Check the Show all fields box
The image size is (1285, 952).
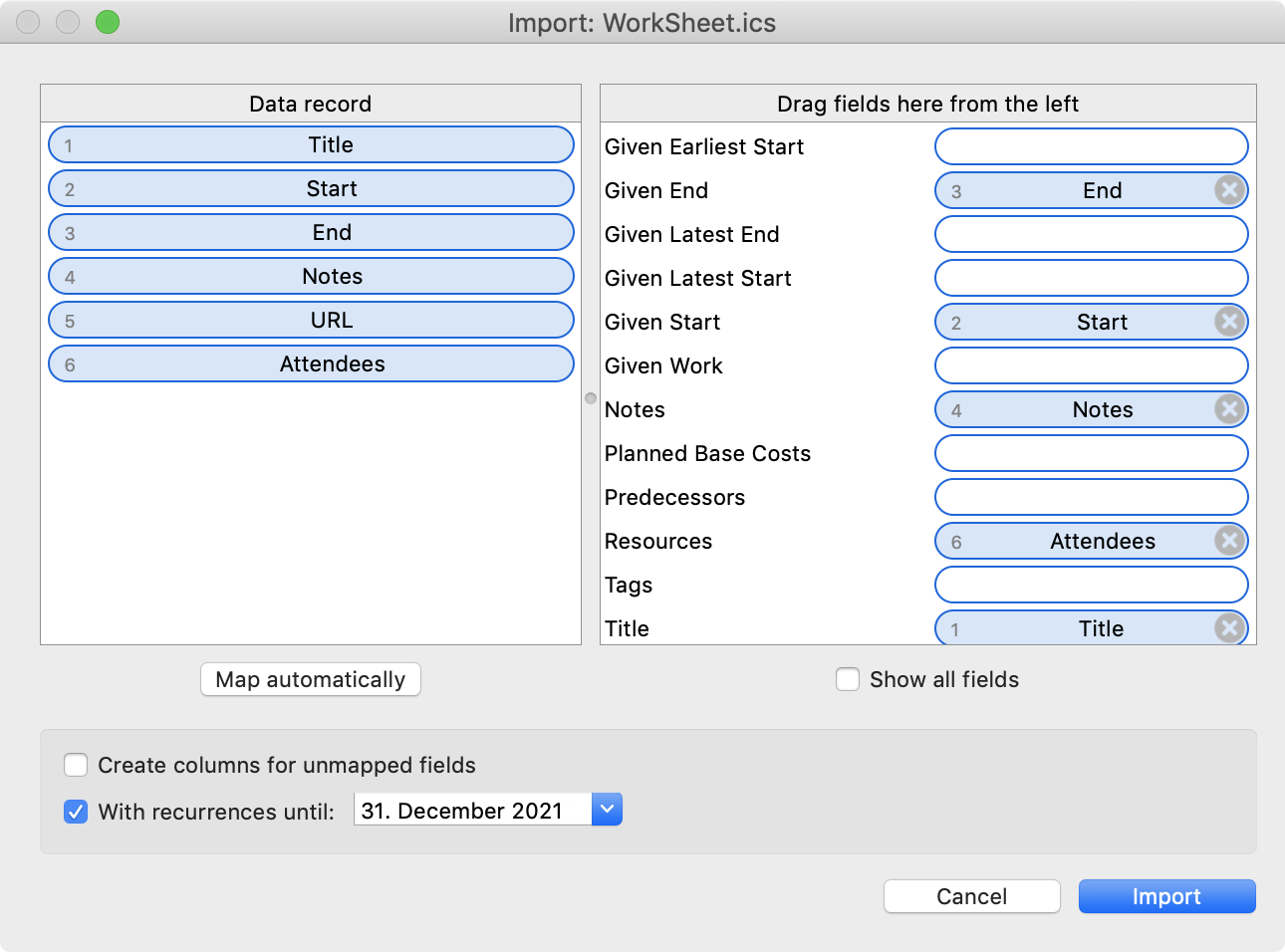tap(848, 679)
